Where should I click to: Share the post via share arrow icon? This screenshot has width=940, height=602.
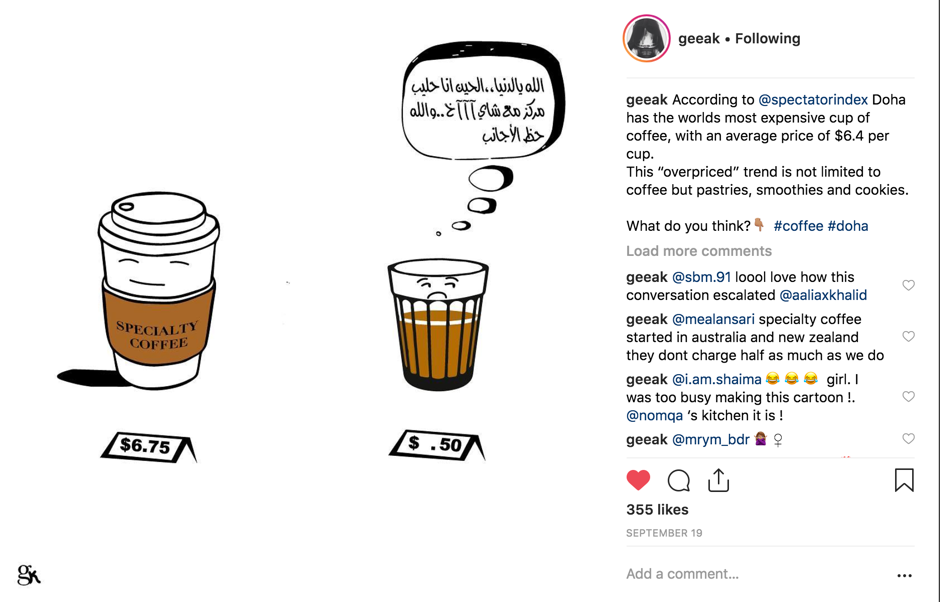point(718,480)
